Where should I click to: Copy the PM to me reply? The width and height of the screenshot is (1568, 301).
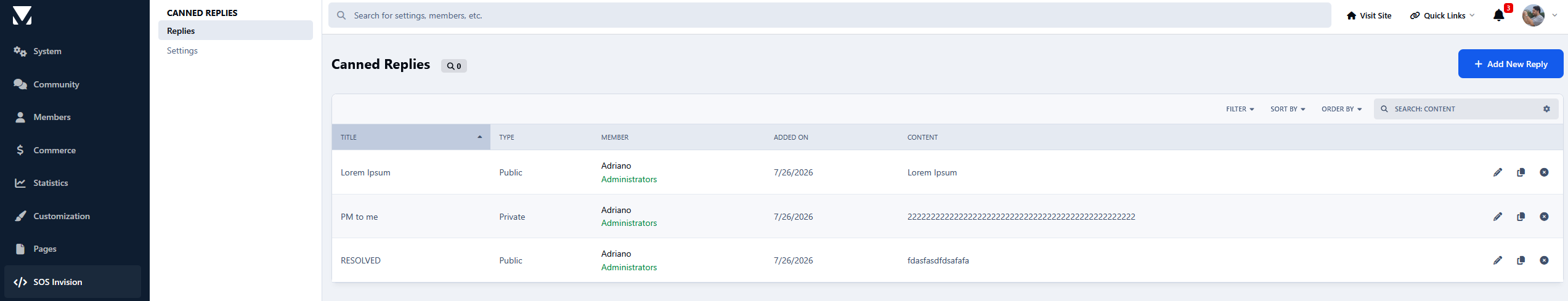[x=1521, y=217]
